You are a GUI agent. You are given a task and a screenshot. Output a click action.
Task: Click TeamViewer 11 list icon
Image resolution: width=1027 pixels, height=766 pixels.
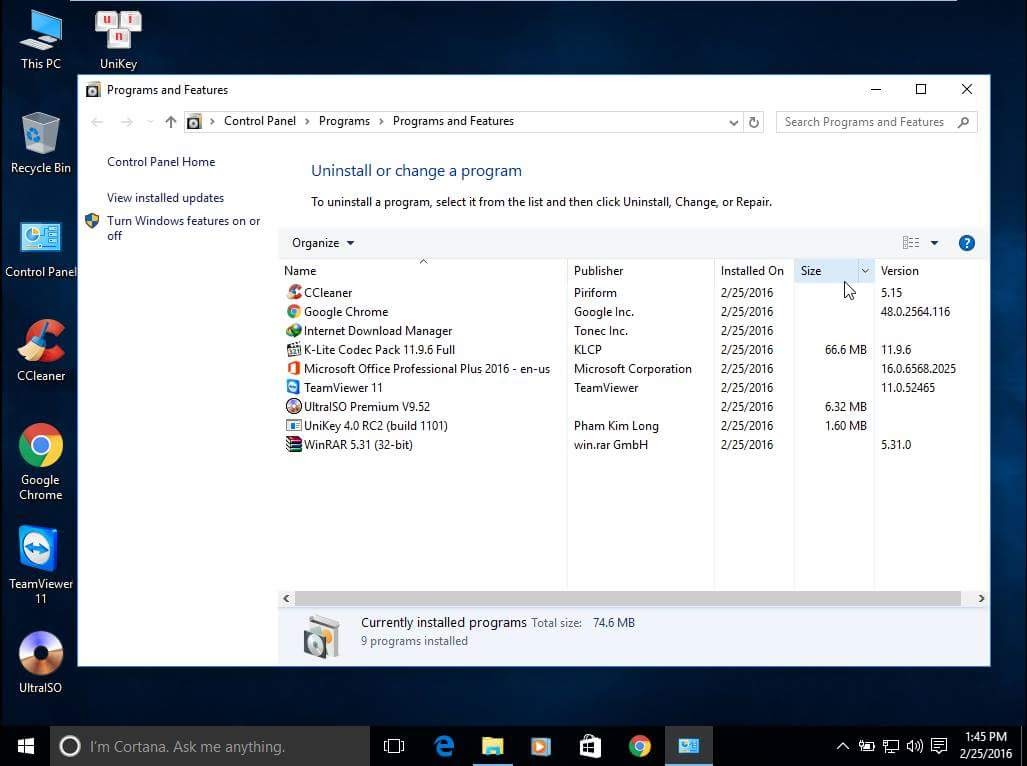pos(294,387)
